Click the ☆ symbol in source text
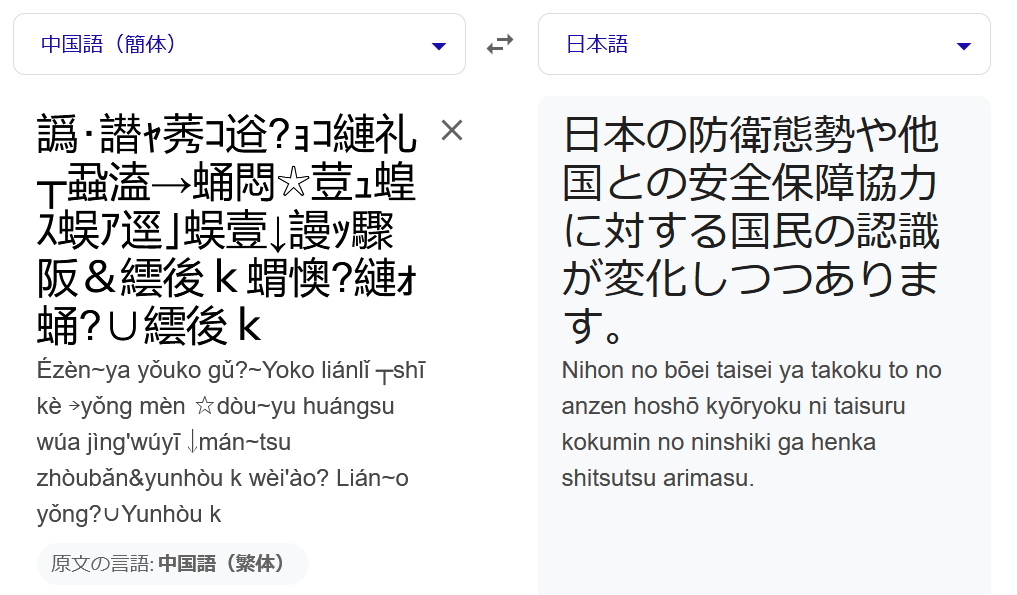The image size is (1017, 595). pyautogui.click(x=294, y=182)
